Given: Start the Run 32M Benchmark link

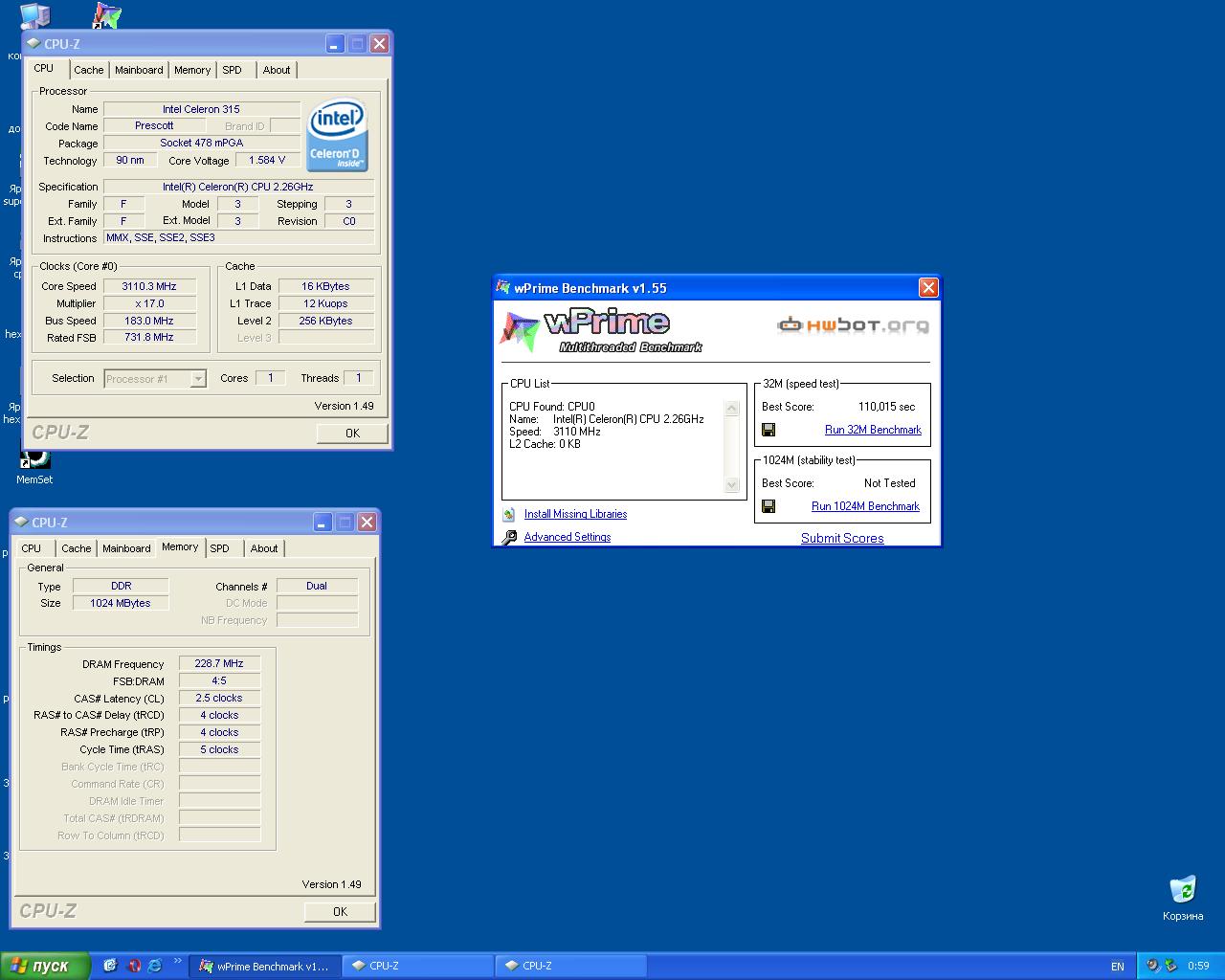Looking at the screenshot, I should pos(873,430).
